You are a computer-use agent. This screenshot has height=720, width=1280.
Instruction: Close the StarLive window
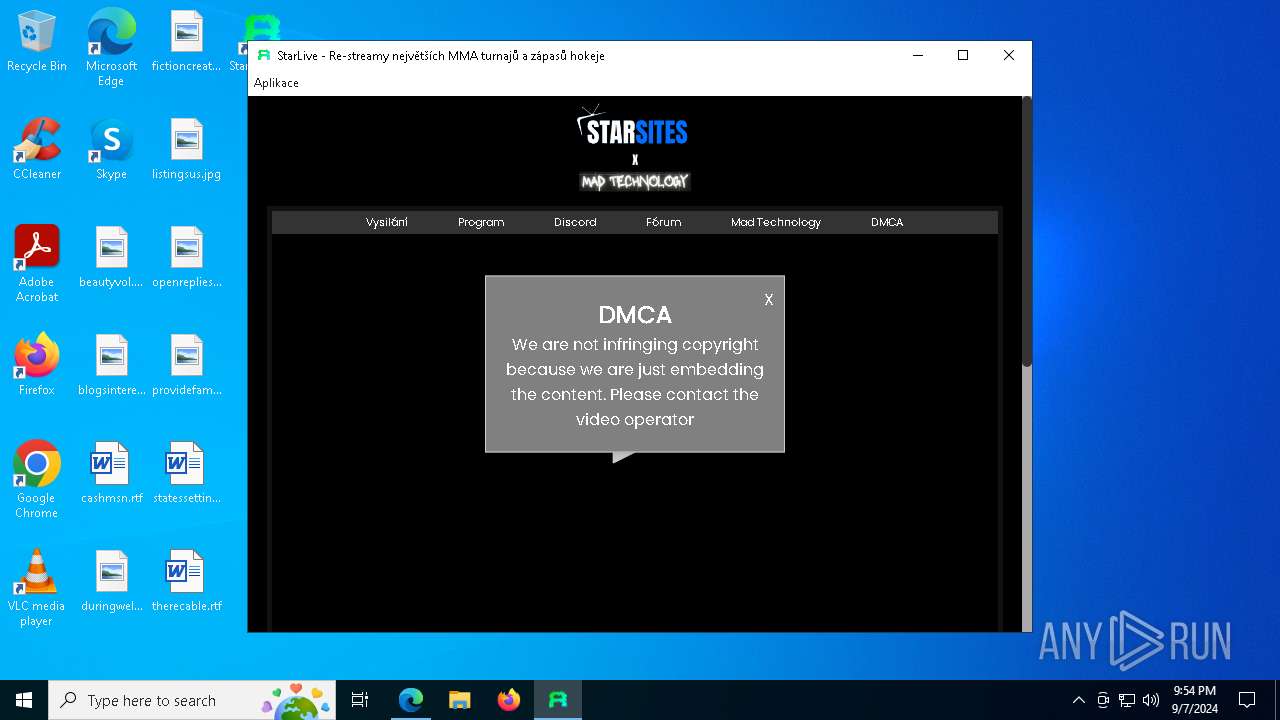(1009, 56)
